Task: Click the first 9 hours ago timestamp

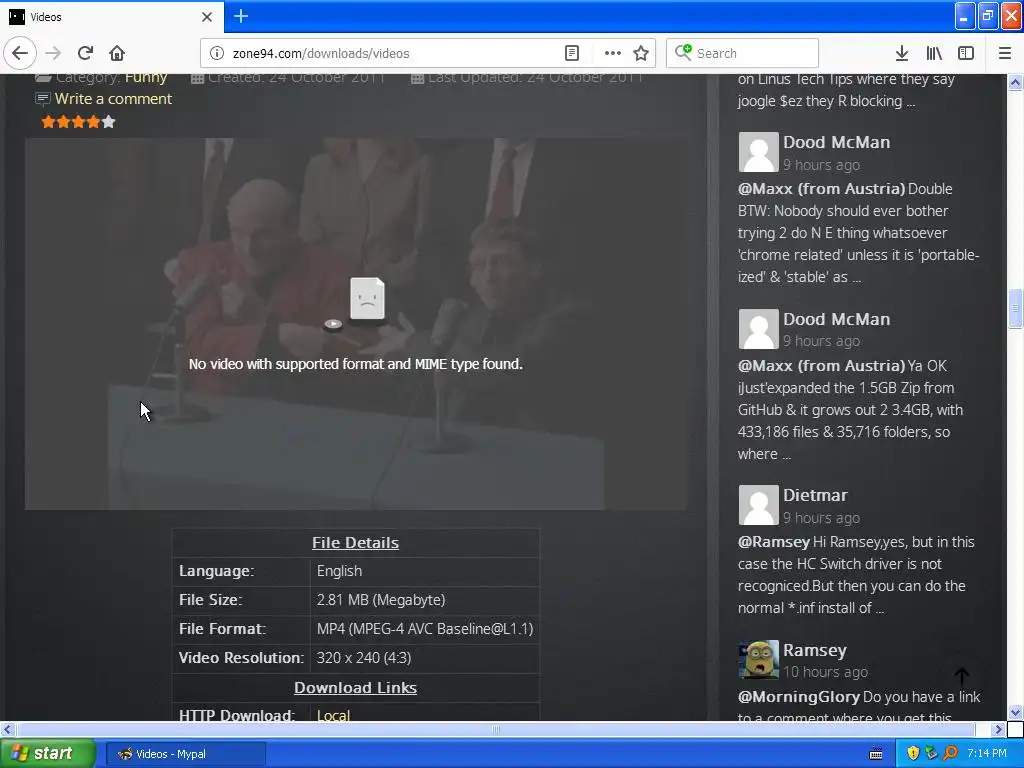Action: pyautogui.click(x=822, y=165)
